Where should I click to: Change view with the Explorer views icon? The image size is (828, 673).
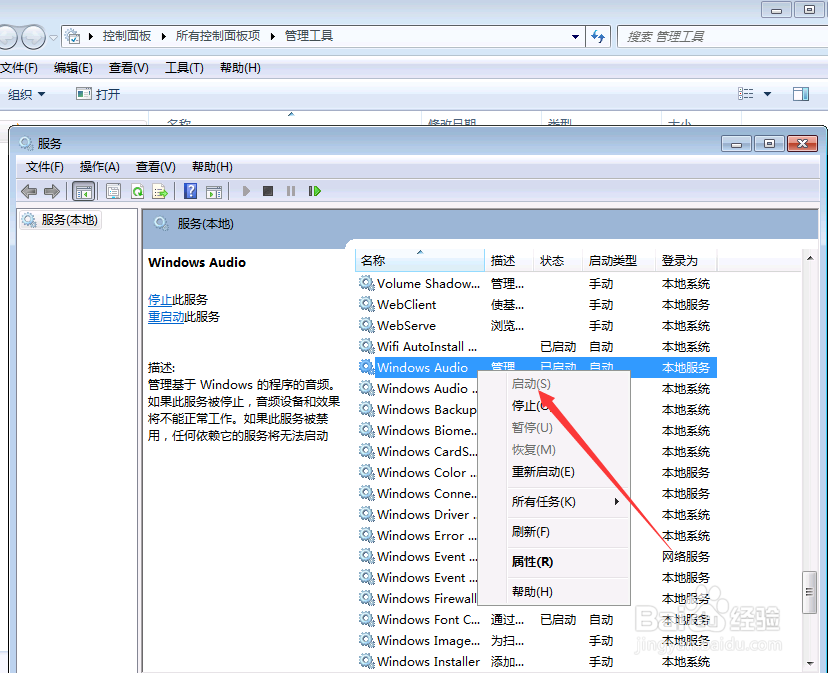click(745, 93)
